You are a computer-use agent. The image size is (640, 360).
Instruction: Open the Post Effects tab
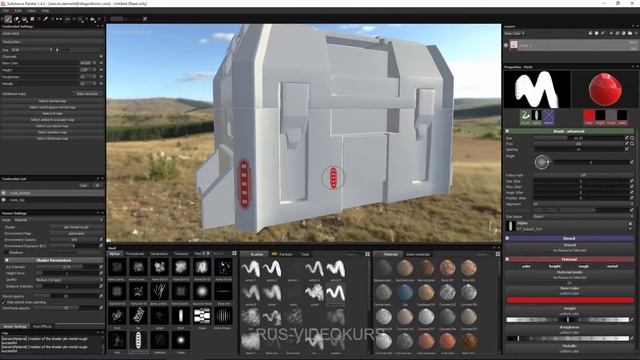(x=42, y=327)
